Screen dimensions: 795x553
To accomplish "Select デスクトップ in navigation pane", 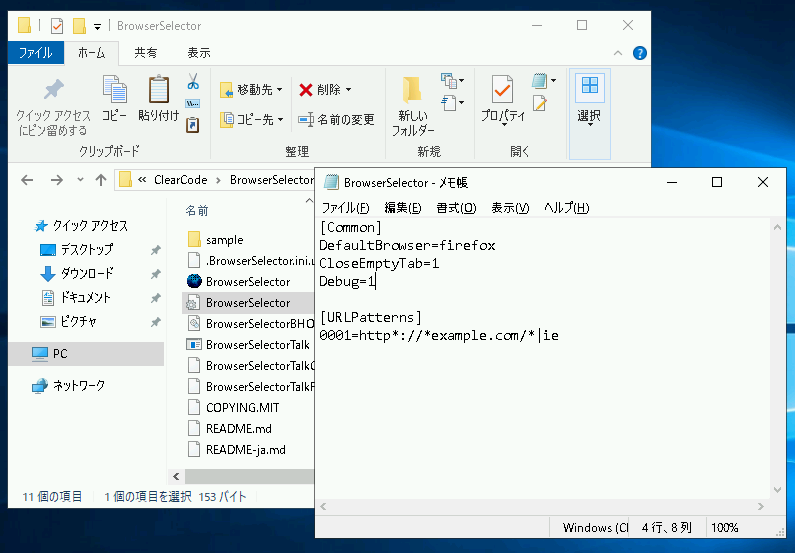I will point(77,250).
